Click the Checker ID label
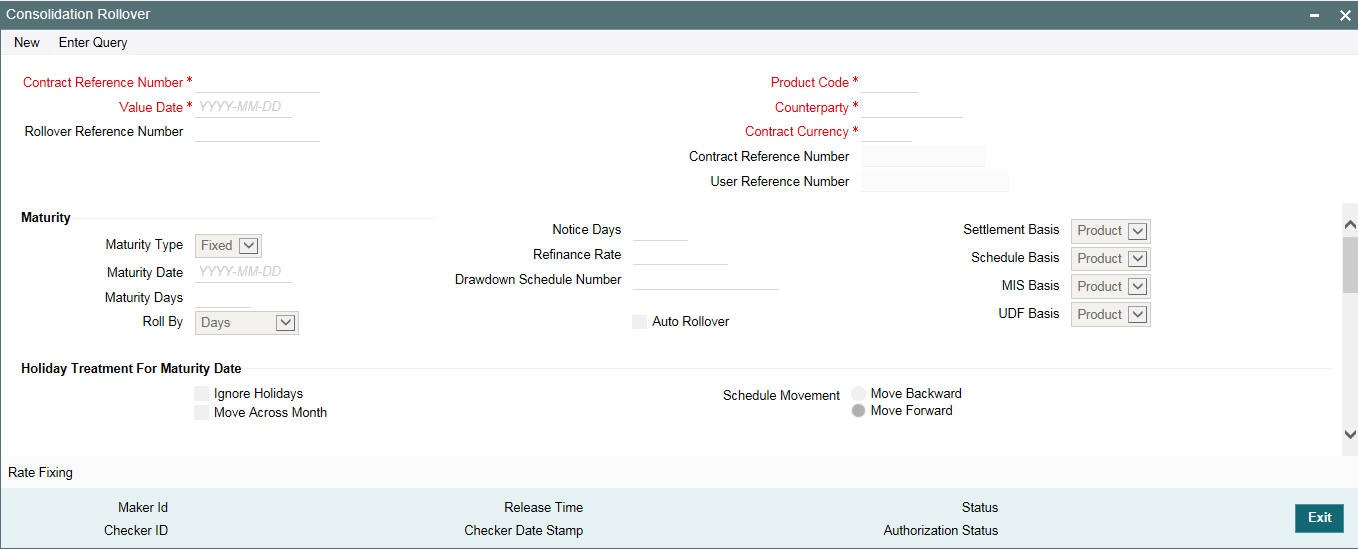Viewport: 1358px width, 550px height. [136, 530]
